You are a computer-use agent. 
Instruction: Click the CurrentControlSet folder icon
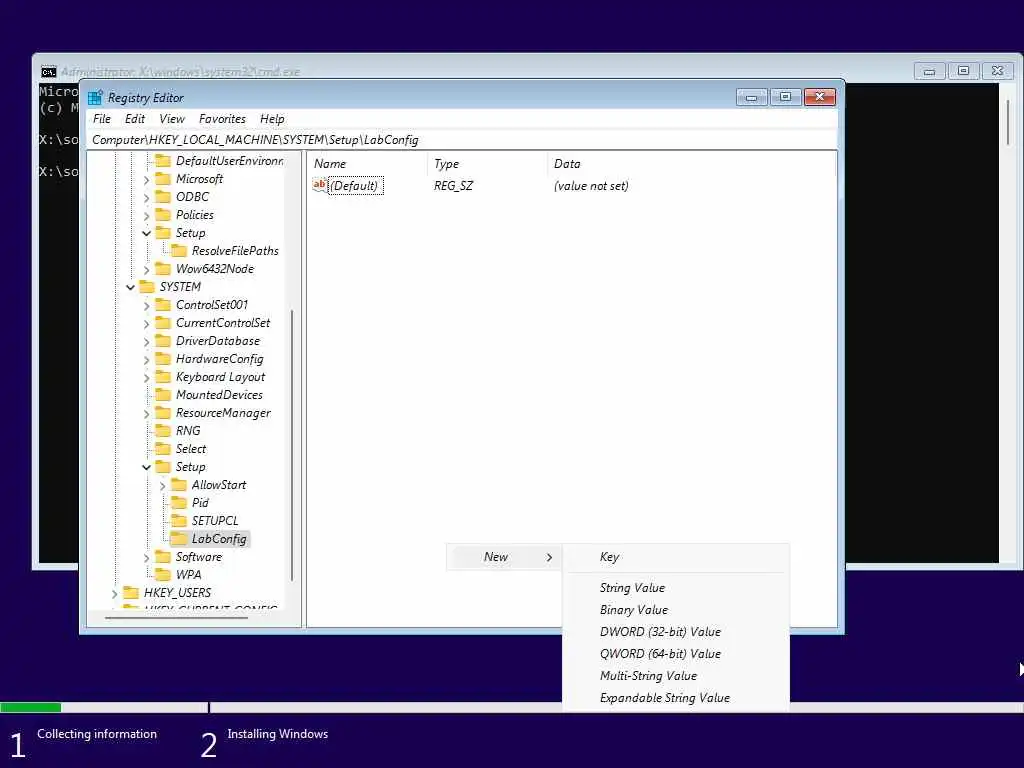(x=163, y=323)
